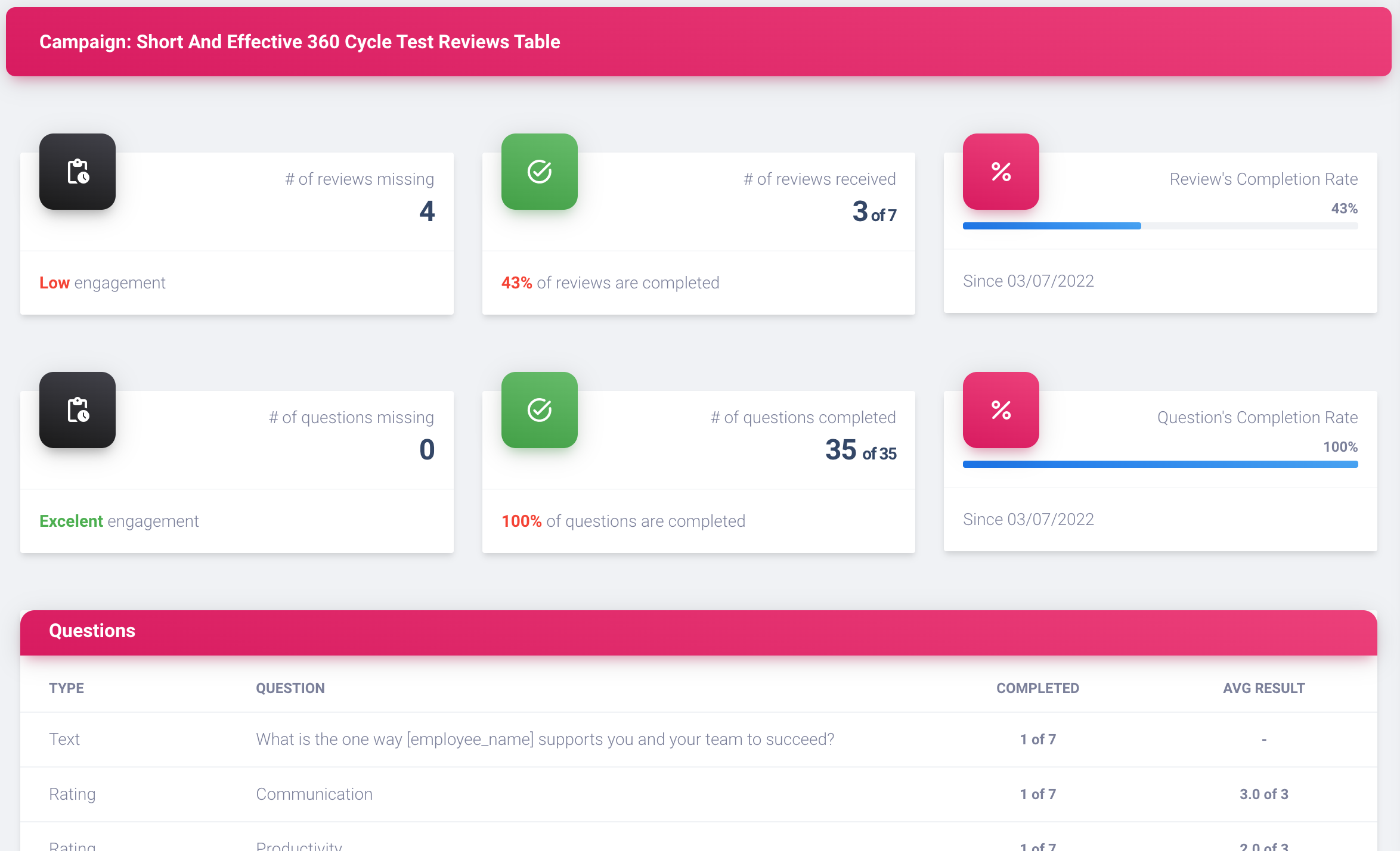Viewport: 1400px width, 851px height.
Task: Click the employee_name text question entry
Action: click(545, 739)
